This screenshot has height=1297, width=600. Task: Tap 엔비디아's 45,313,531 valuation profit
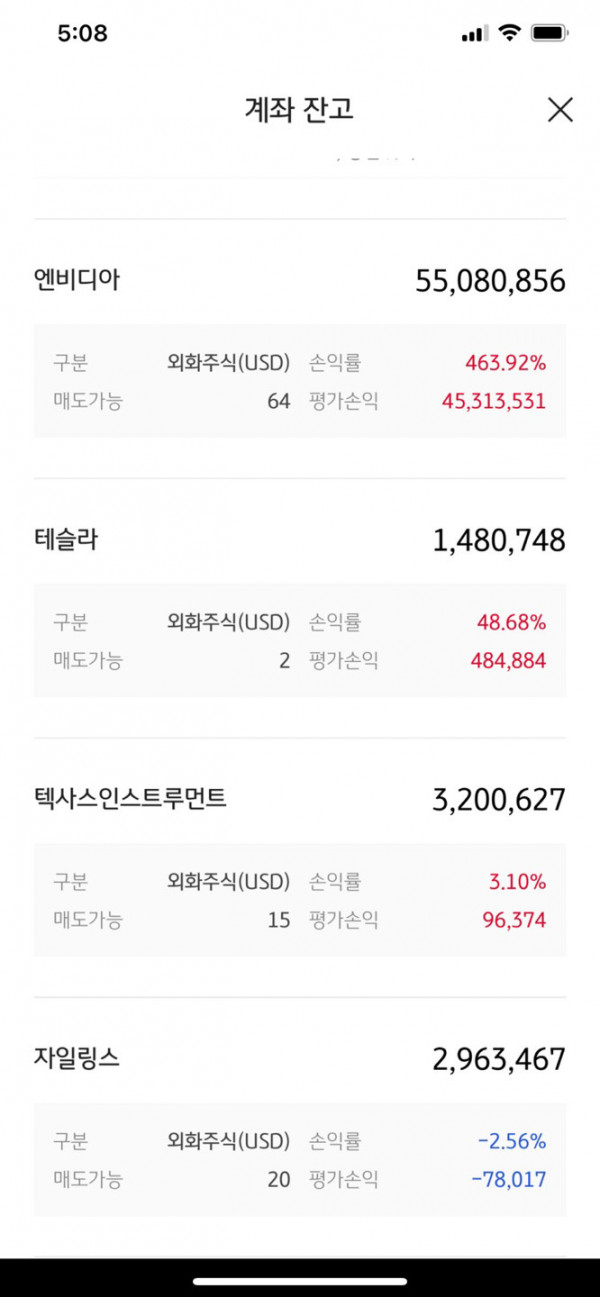[494, 401]
